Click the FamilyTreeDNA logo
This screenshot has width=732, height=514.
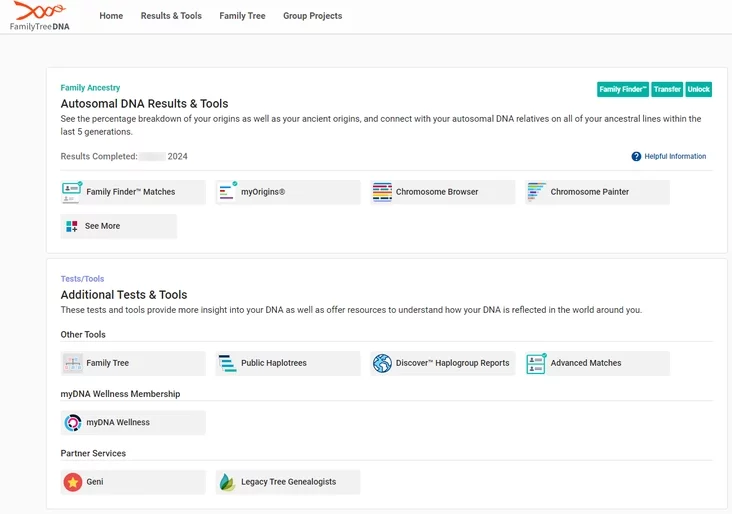click(x=40, y=17)
